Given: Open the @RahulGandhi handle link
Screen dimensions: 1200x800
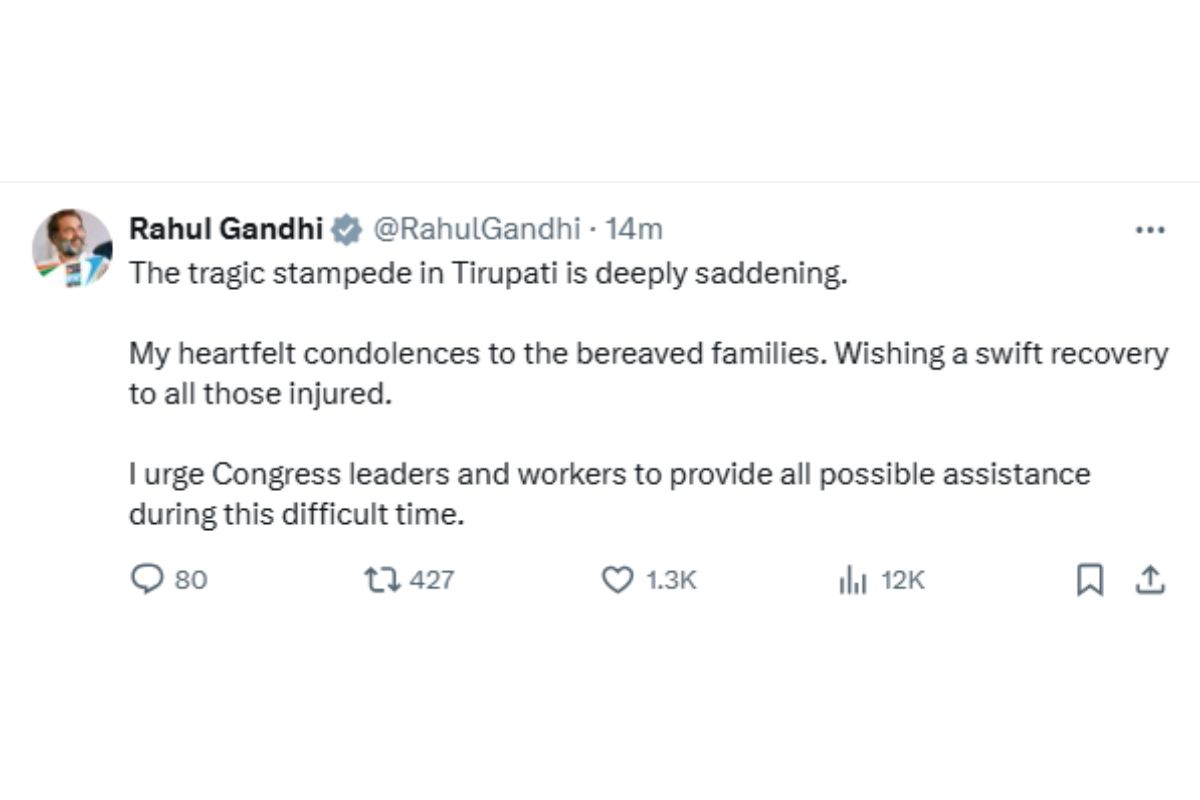Looking at the screenshot, I should 476,229.
